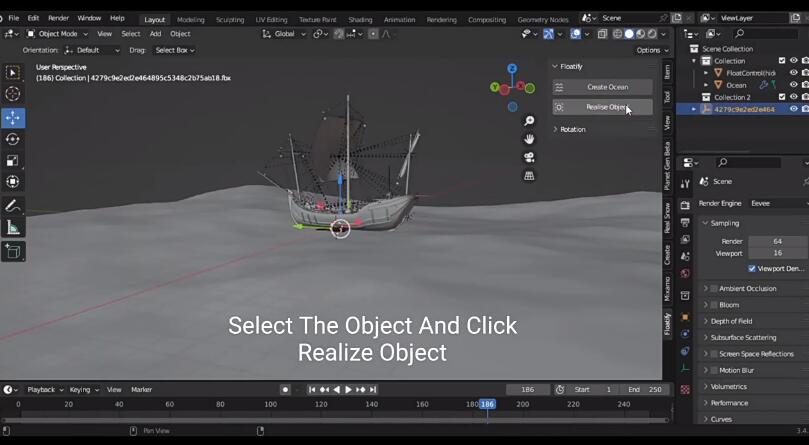Open the Add menu in the viewport header
Screen dimensions: 809x445
click(x=155, y=34)
